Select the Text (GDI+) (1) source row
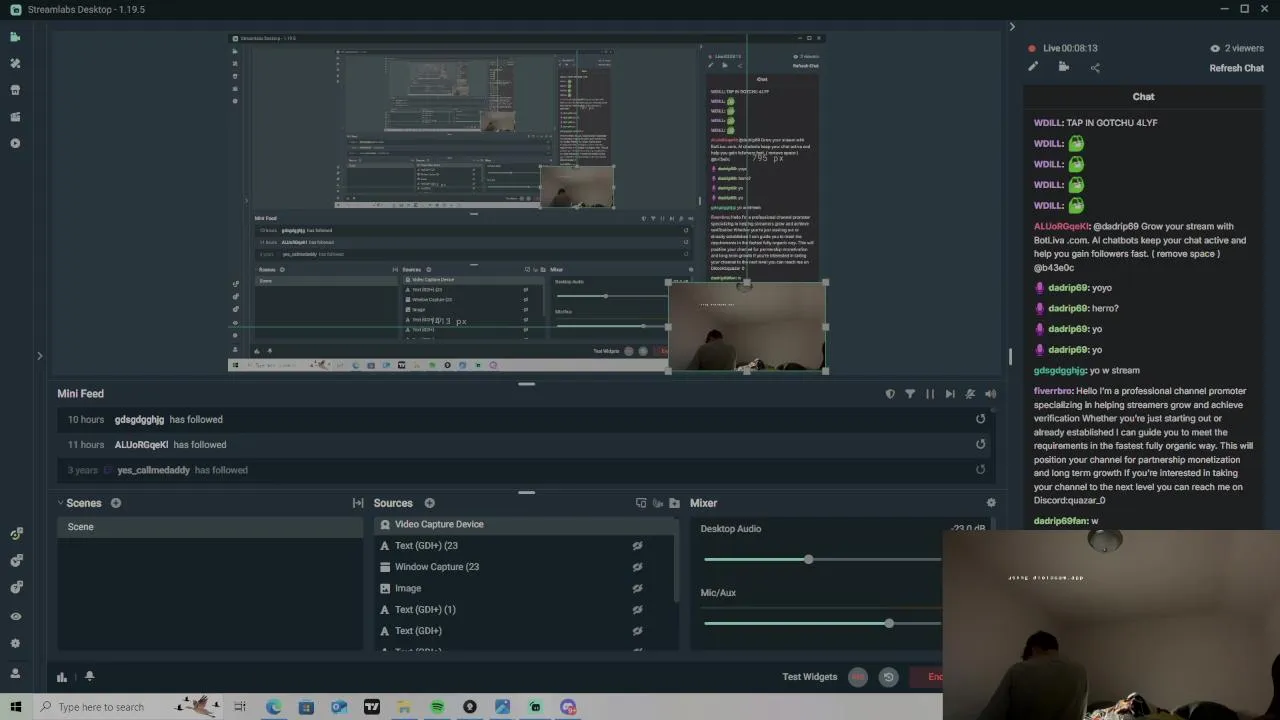Image resolution: width=1280 pixels, height=720 pixels. pyautogui.click(x=525, y=610)
